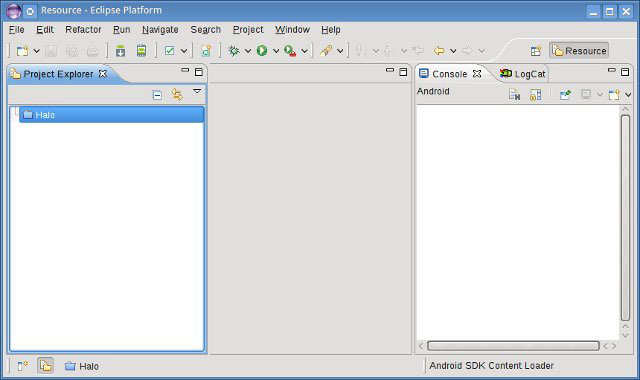Maximize the Project Explorer panel
This screenshot has width=640, height=380.
click(x=199, y=72)
